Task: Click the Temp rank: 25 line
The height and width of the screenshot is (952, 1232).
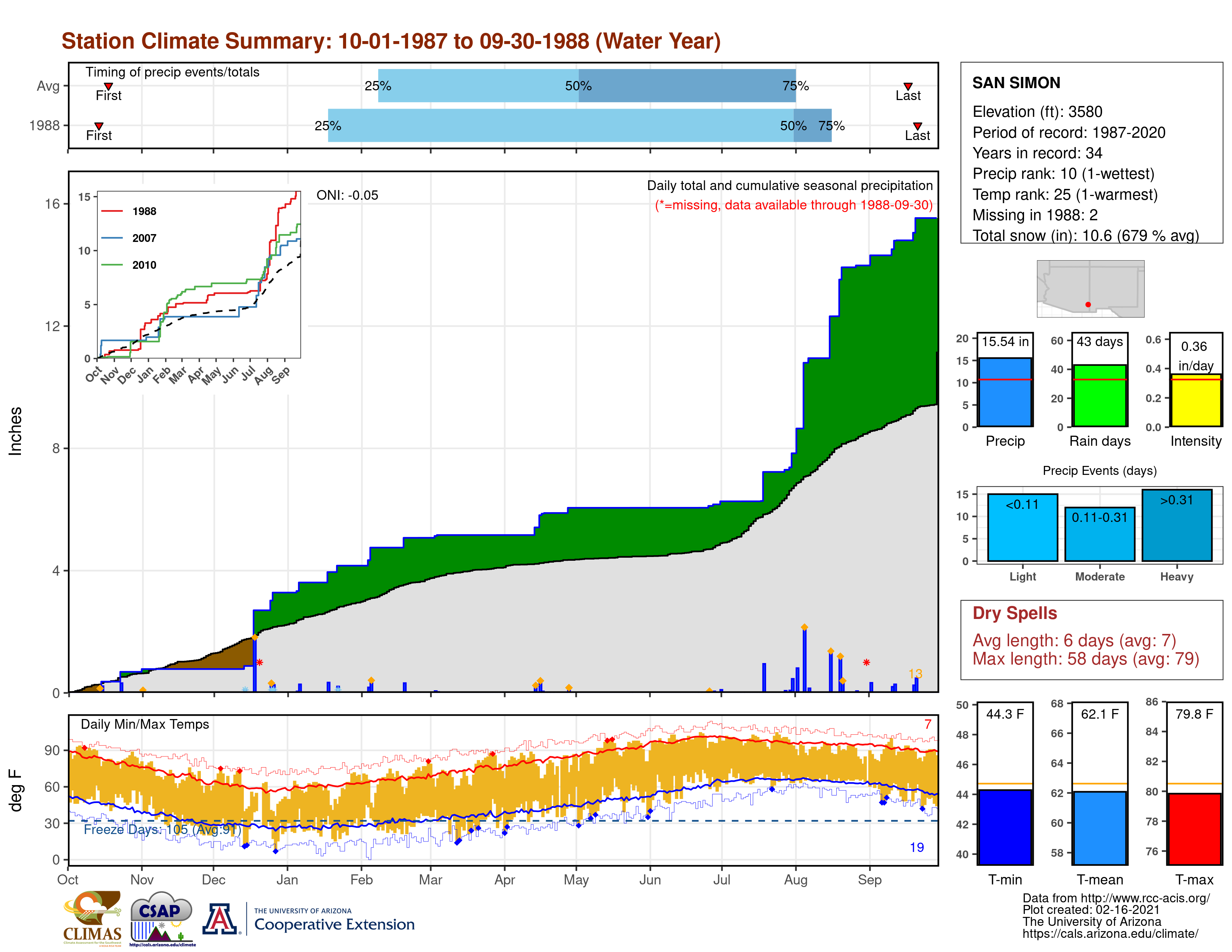Action: (x=1065, y=195)
